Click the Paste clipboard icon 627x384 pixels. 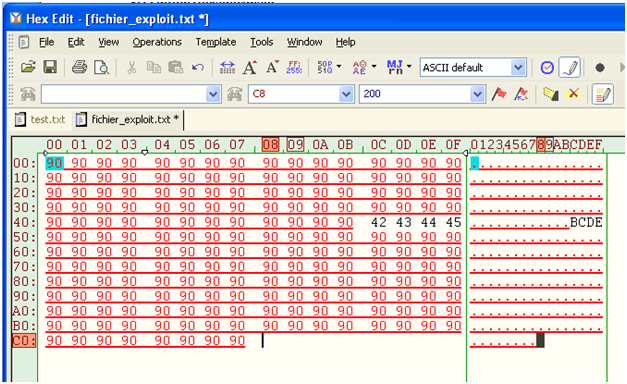coord(176,67)
